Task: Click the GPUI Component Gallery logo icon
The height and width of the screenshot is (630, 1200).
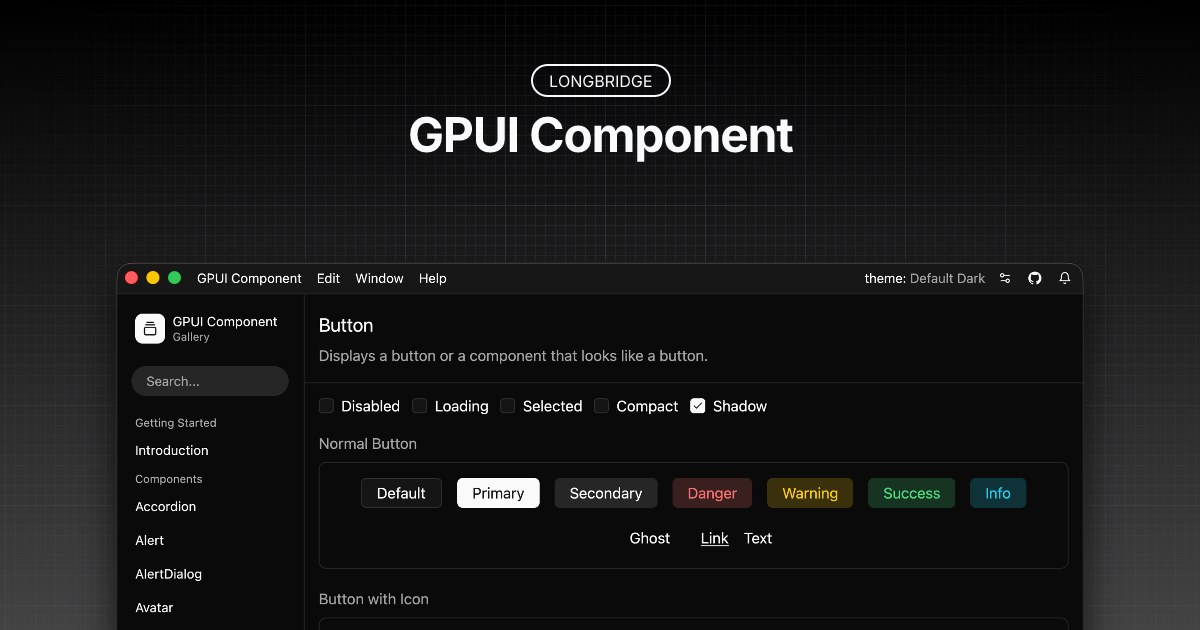Action: [x=150, y=328]
